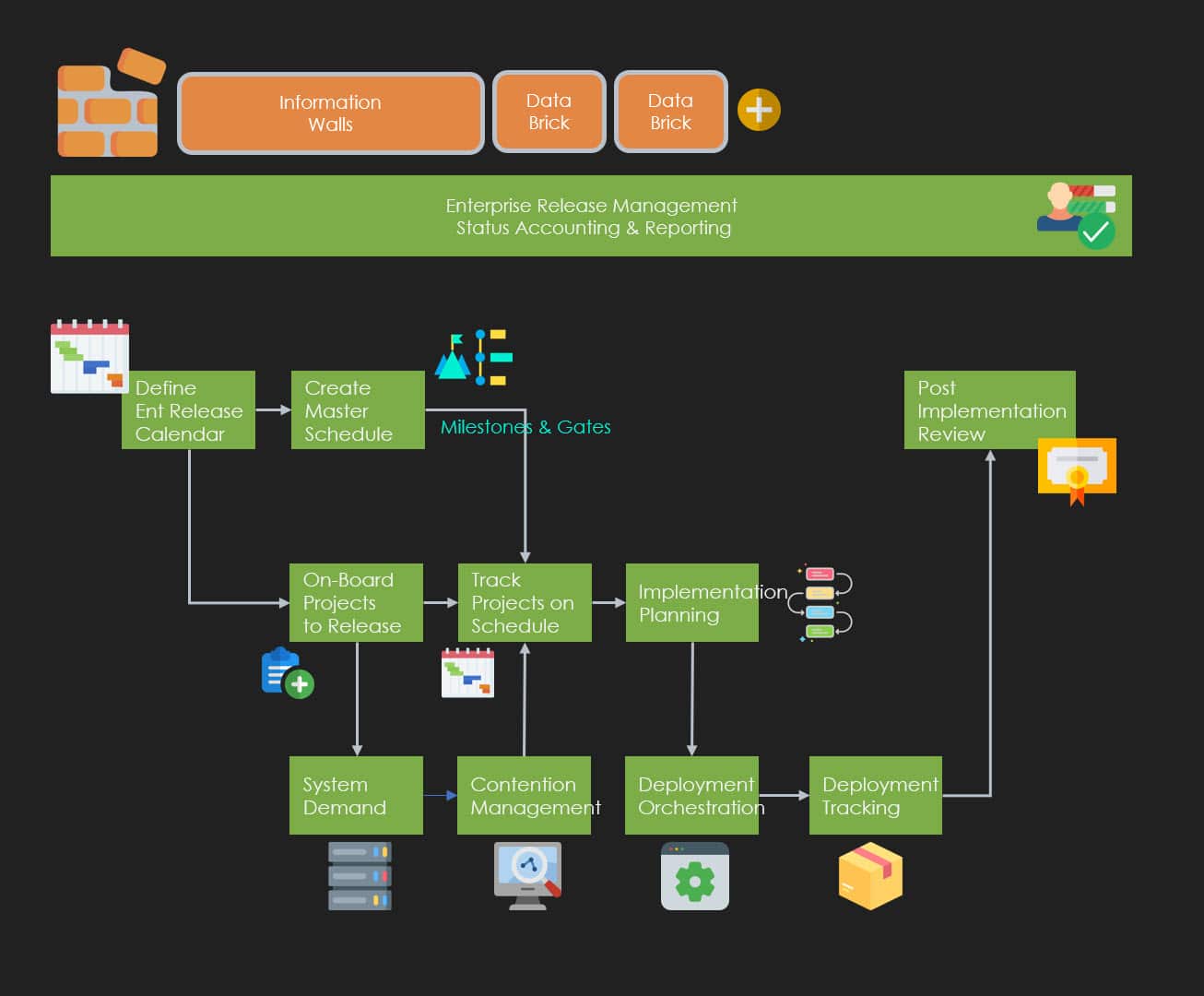Viewport: 1204px width, 996px height.
Task: Select the Post Implementation Review box
Action: pyautogui.click(x=990, y=410)
